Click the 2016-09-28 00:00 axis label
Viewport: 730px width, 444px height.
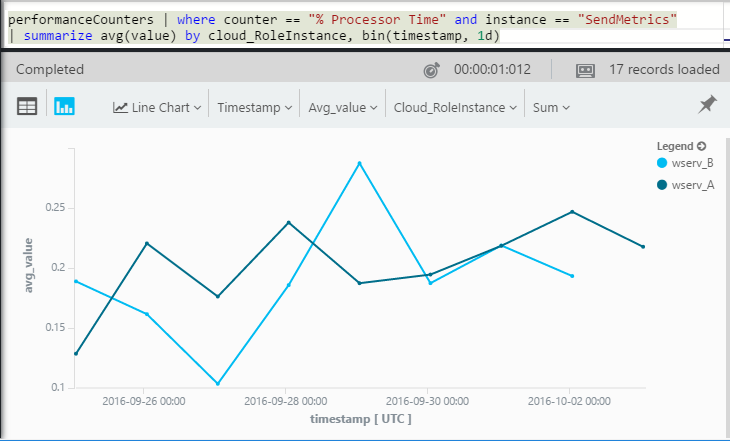(x=285, y=401)
